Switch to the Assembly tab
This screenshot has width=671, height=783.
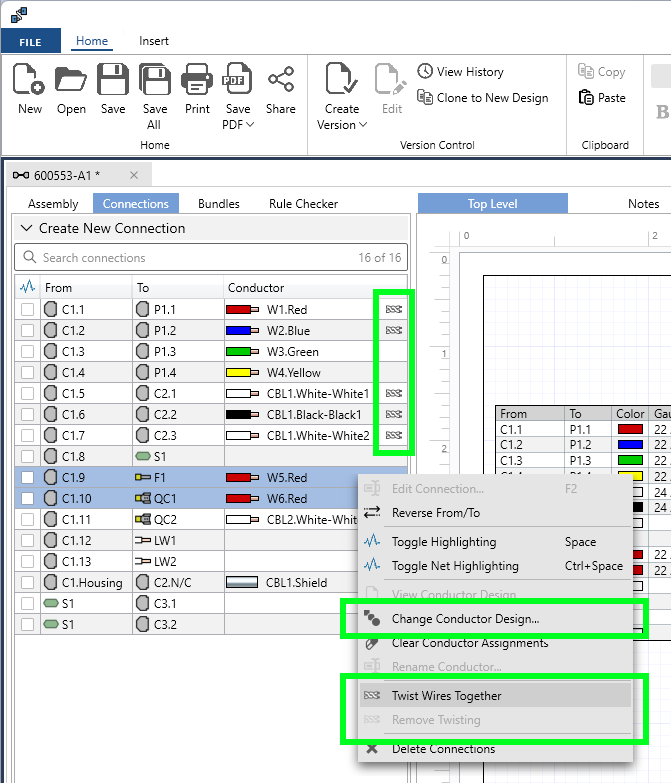coord(53,204)
